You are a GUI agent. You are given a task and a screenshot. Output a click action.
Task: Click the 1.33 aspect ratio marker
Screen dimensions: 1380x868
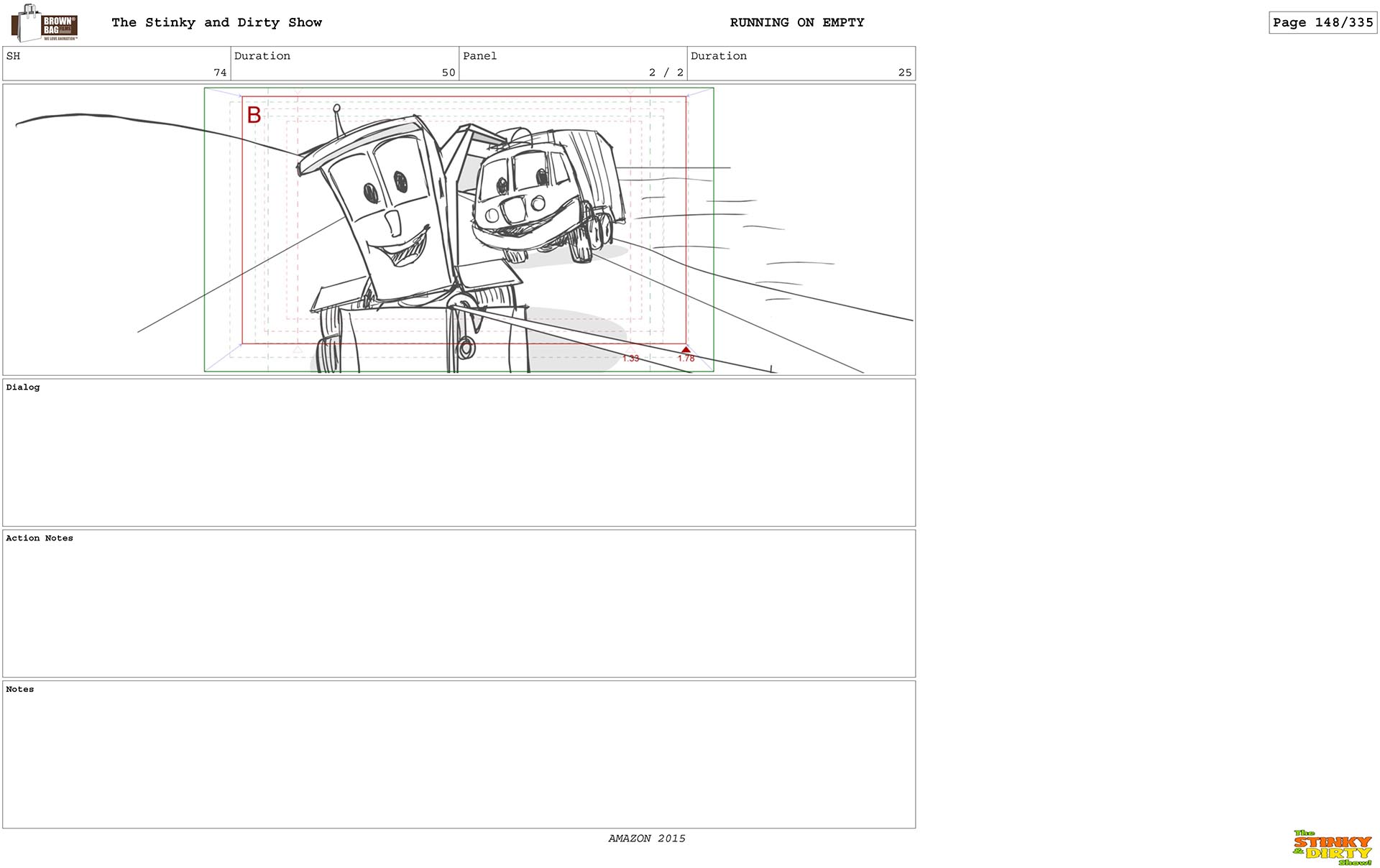tap(630, 358)
